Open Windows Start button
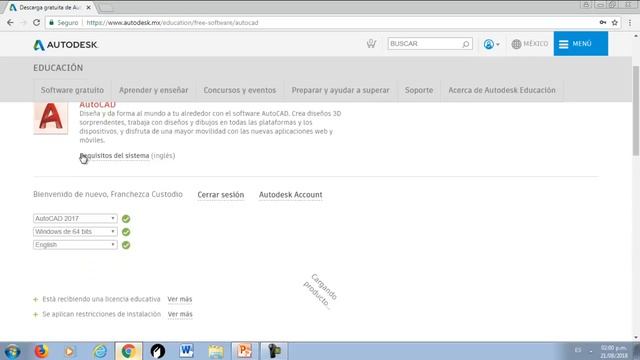 pos(12,351)
